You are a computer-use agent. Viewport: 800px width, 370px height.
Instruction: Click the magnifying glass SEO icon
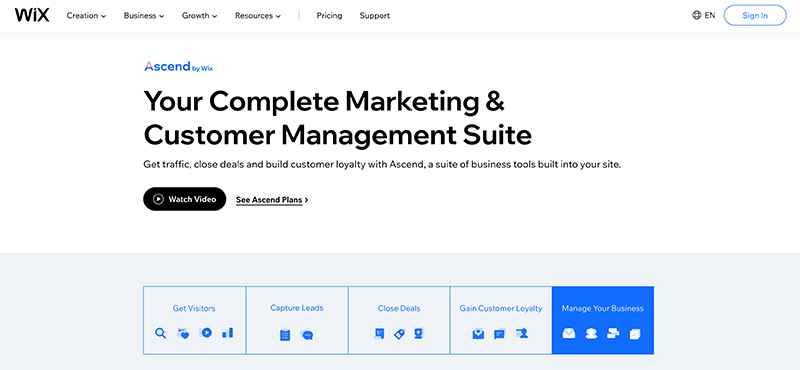click(x=161, y=334)
